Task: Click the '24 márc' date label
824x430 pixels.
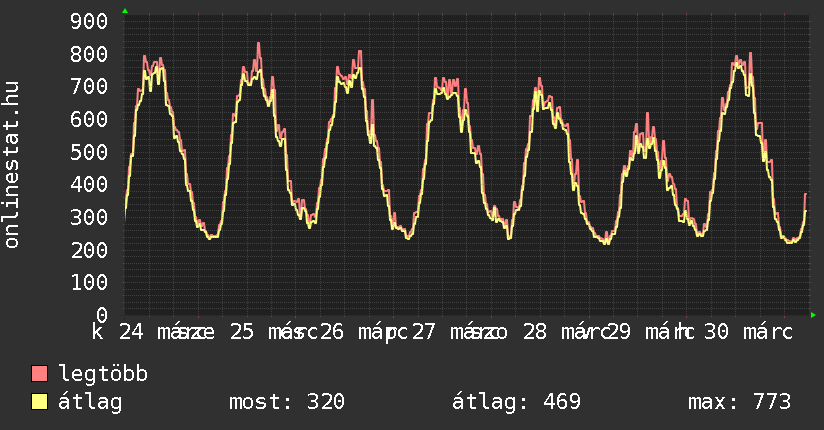Action: tap(159, 332)
